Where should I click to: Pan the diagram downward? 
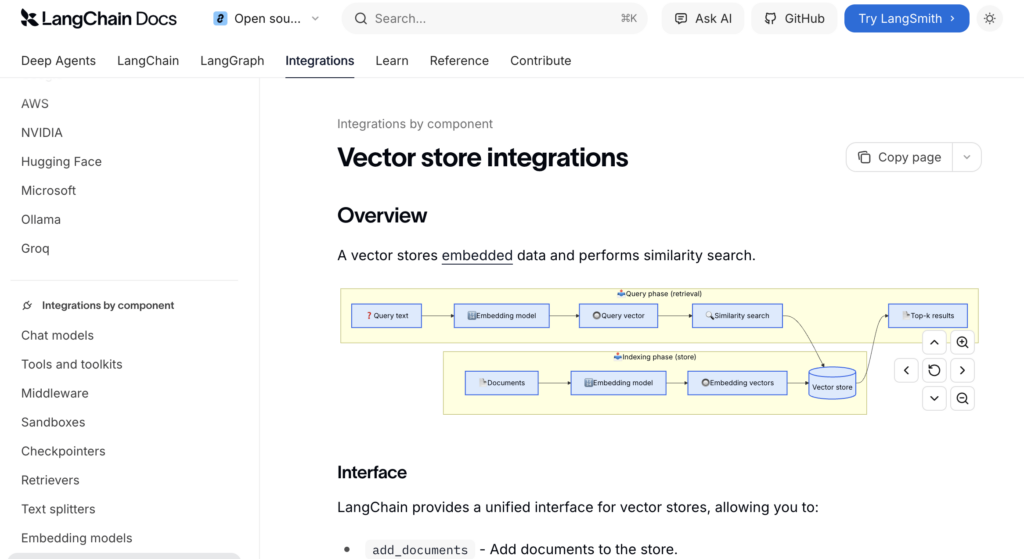[934, 398]
